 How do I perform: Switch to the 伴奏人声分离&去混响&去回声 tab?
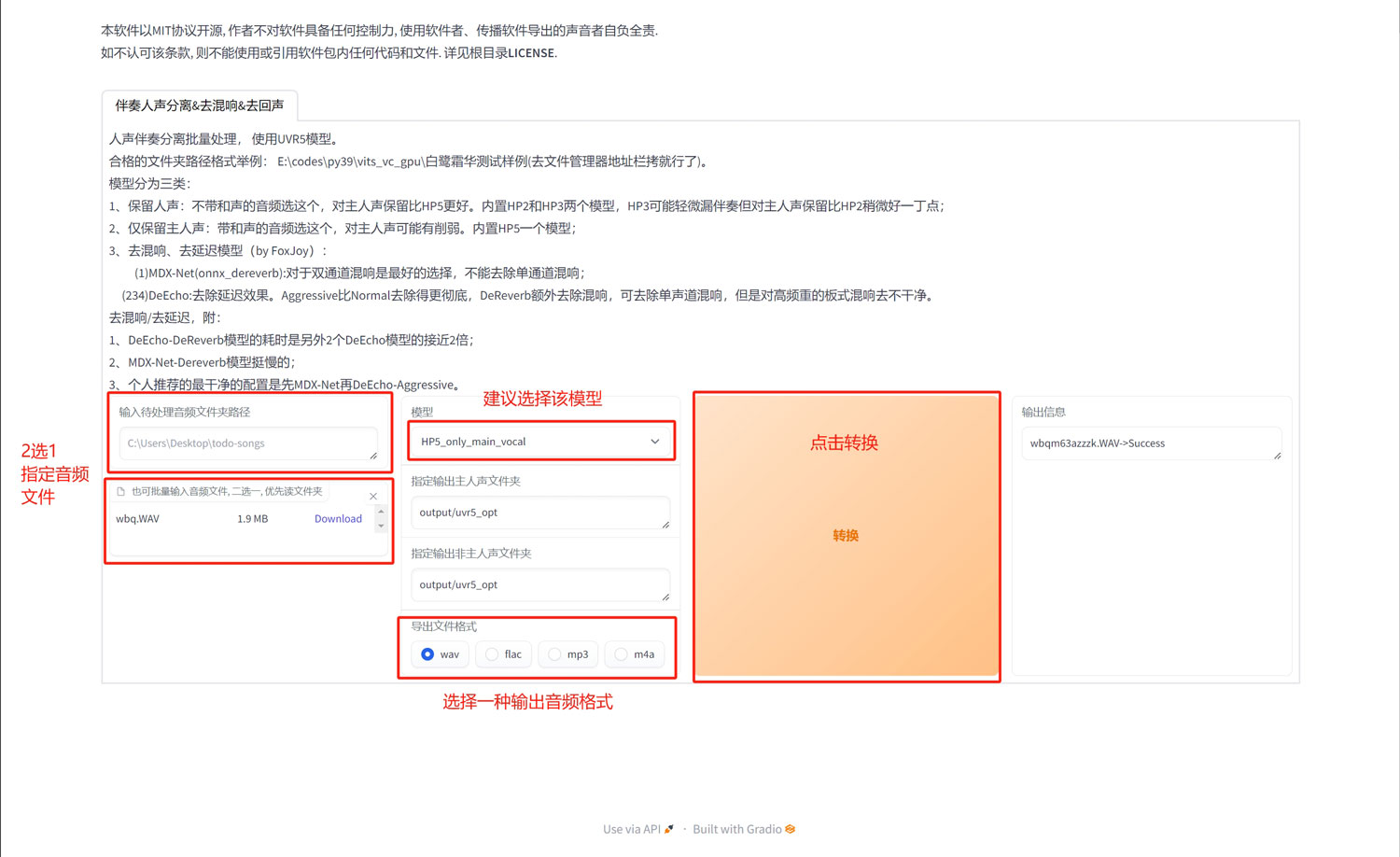[x=200, y=105]
